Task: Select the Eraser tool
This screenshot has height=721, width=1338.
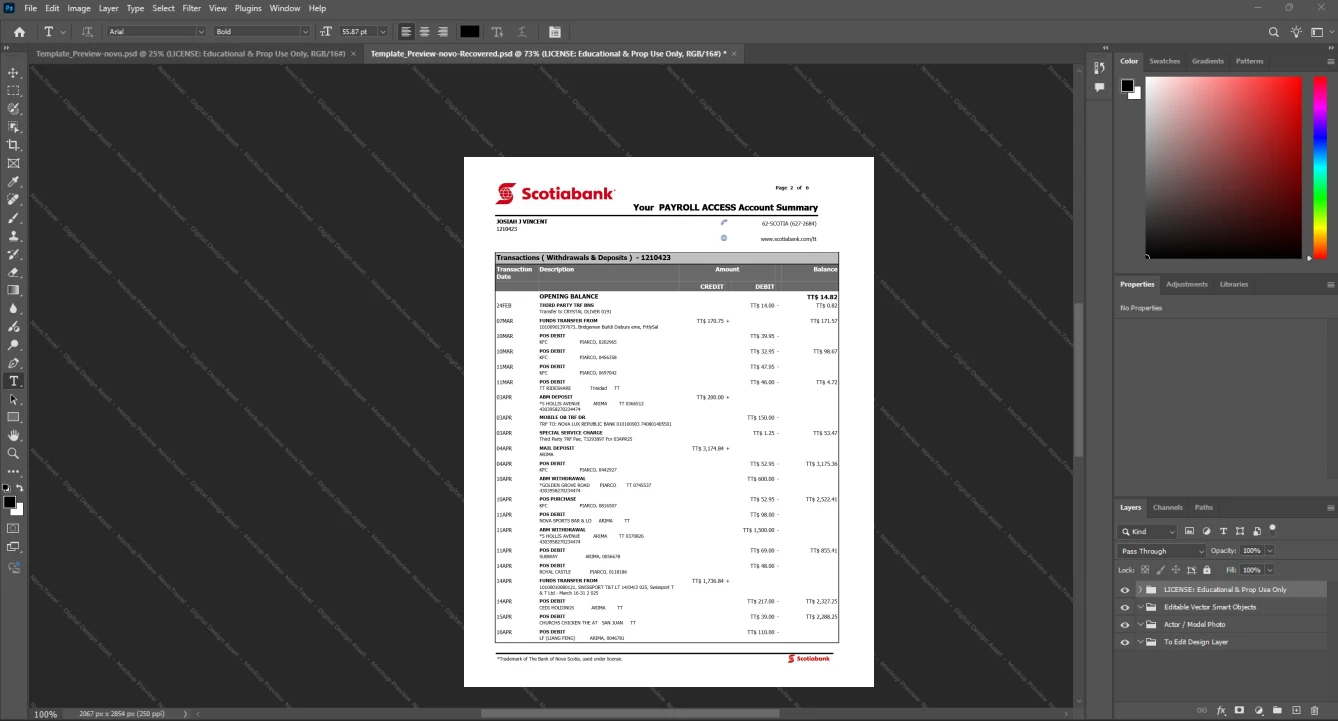Action: (x=14, y=272)
